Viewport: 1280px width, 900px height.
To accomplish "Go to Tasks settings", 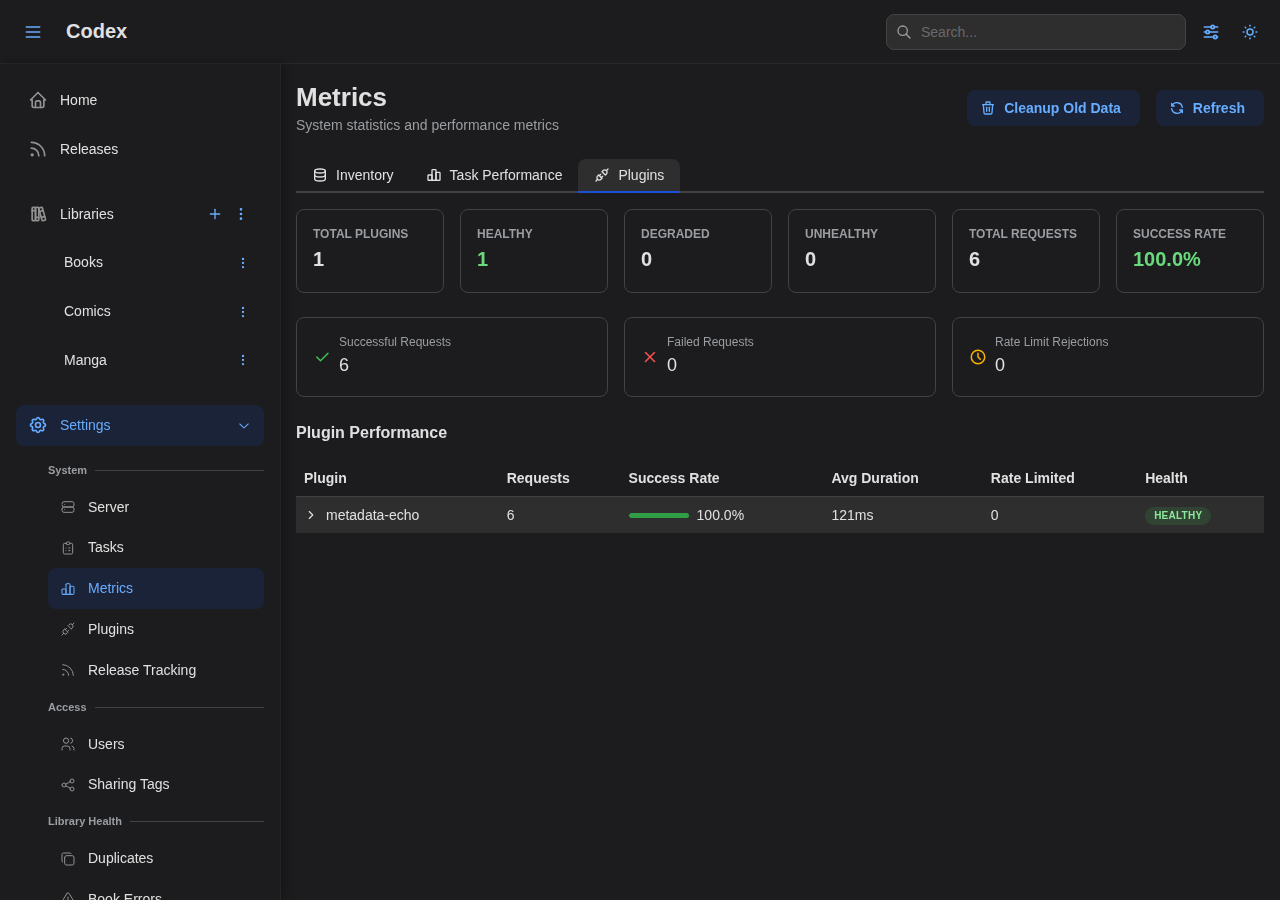I will [156, 547].
